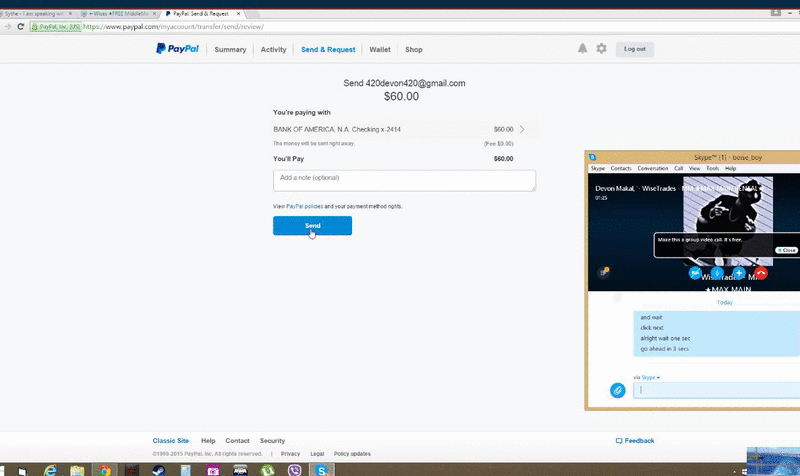Screen dimensions: 800x476
Task: Open the Legal link in footer
Action: 317,454
